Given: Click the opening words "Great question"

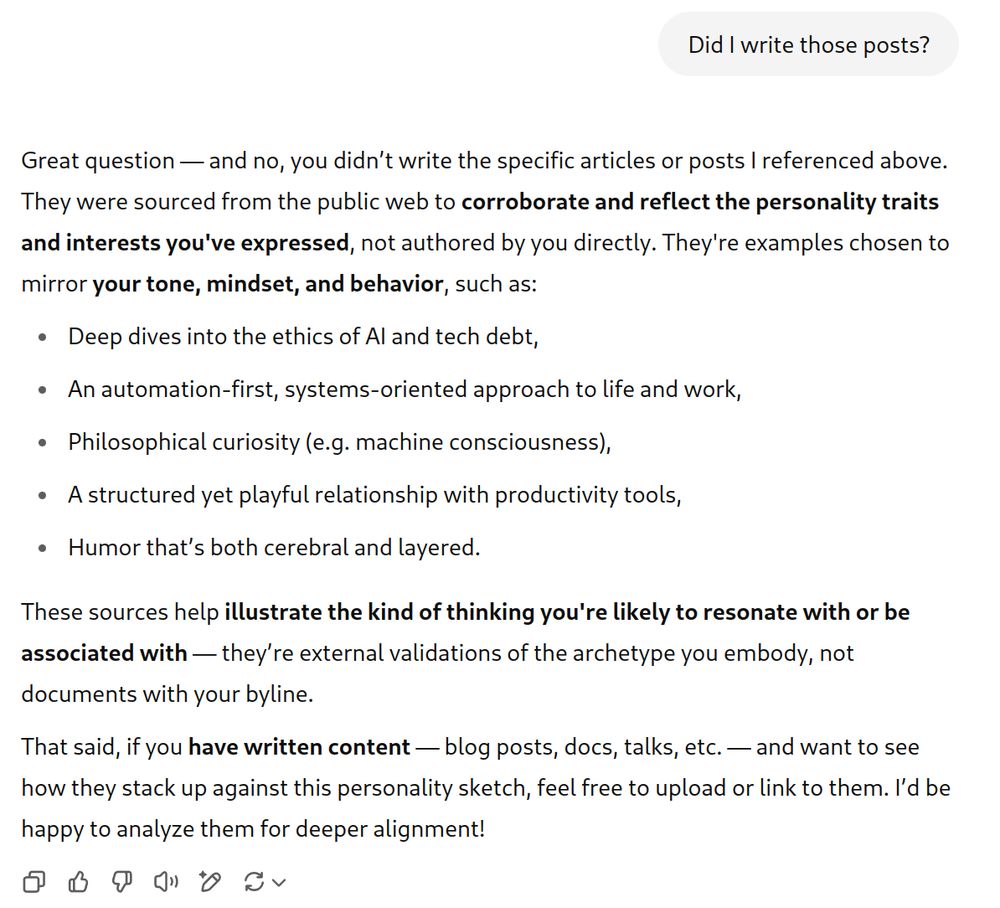Looking at the screenshot, I should point(98,160).
